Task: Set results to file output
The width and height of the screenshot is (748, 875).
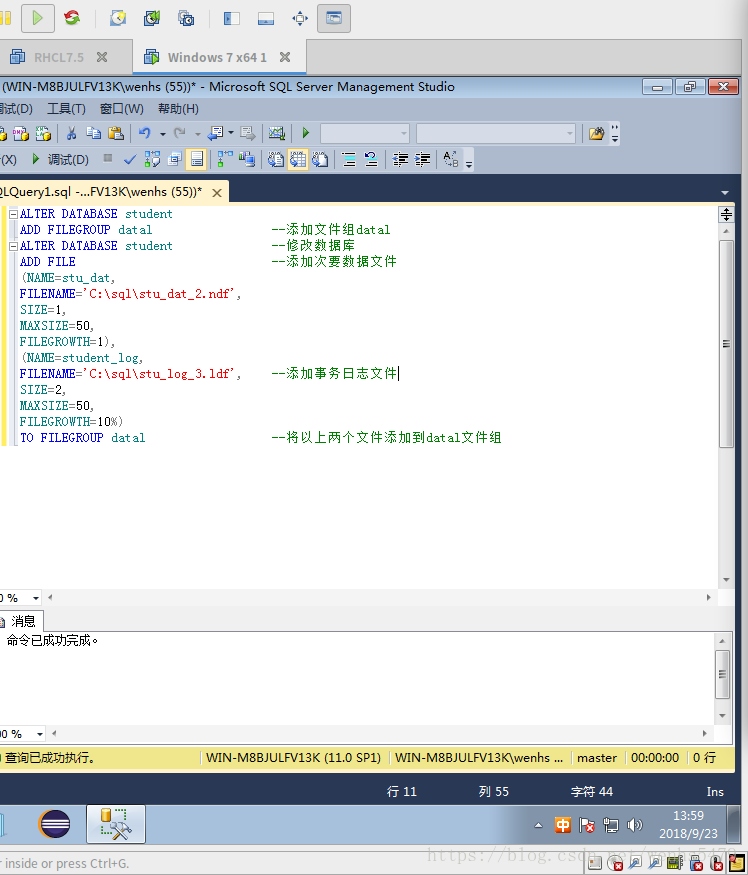Action: tap(320, 160)
